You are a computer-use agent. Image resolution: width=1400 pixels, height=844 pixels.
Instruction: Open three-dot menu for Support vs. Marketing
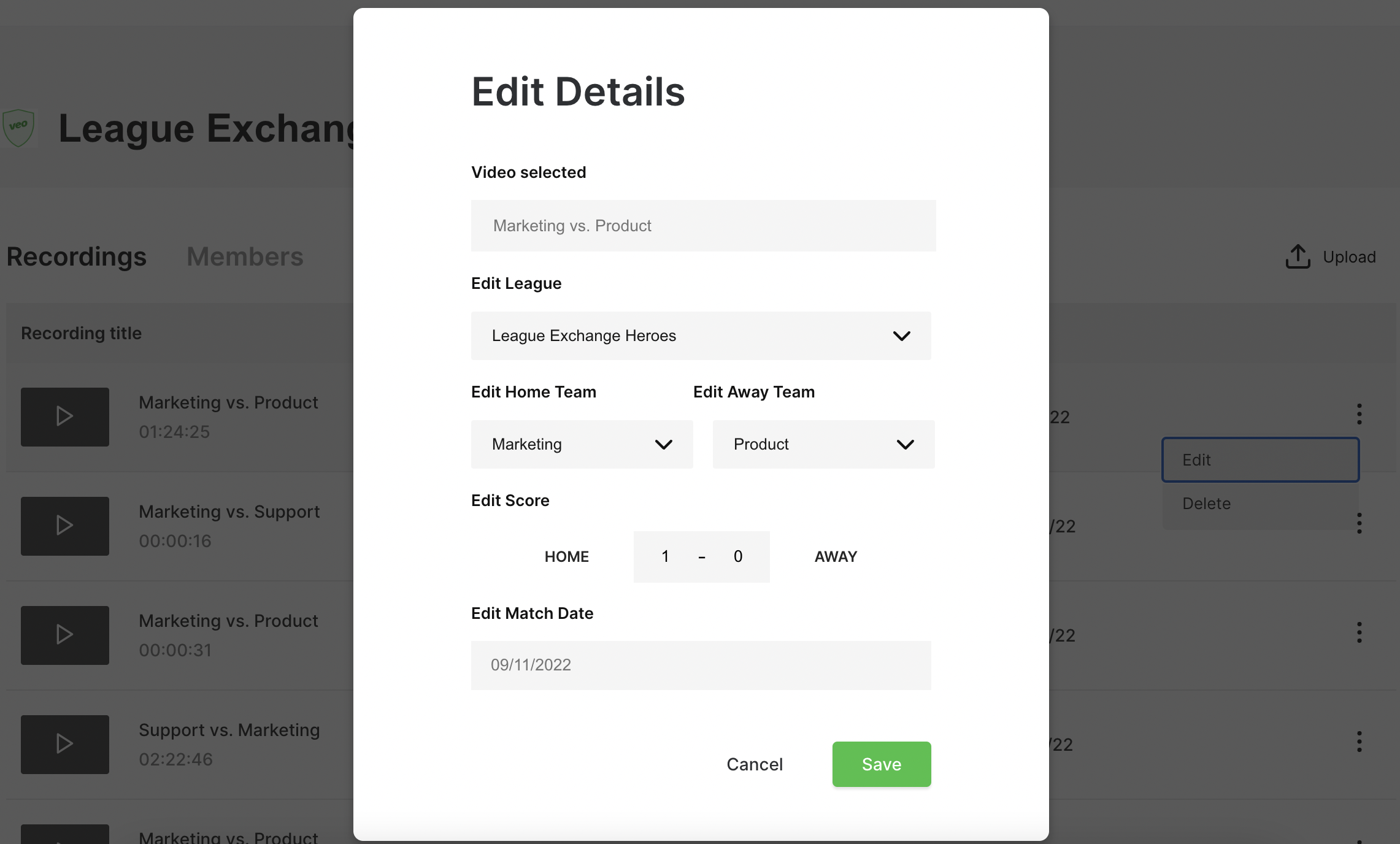tap(1360, 742)
